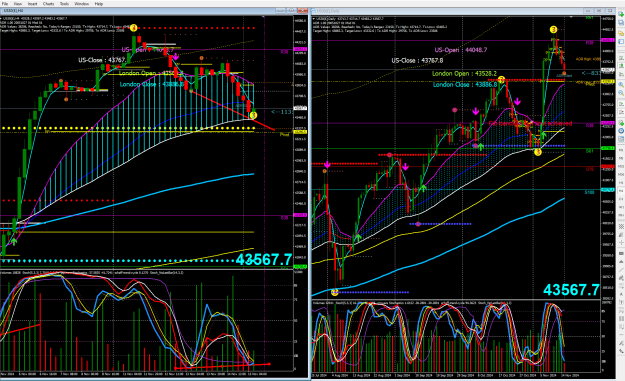Select the M1 timeframe button

(x=621, y=150)
